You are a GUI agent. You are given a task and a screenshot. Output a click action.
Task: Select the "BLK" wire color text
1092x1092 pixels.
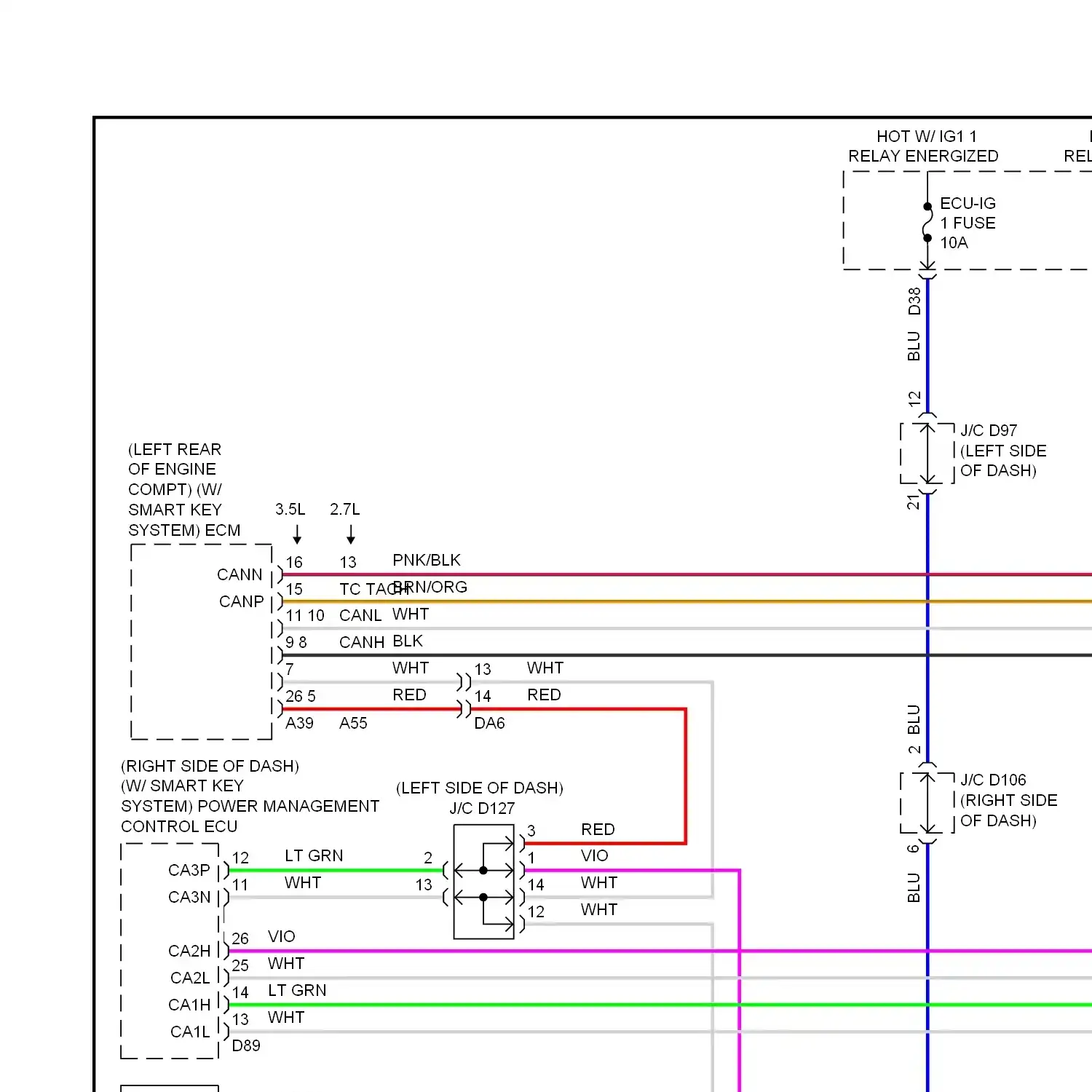(x=408, y=641)
